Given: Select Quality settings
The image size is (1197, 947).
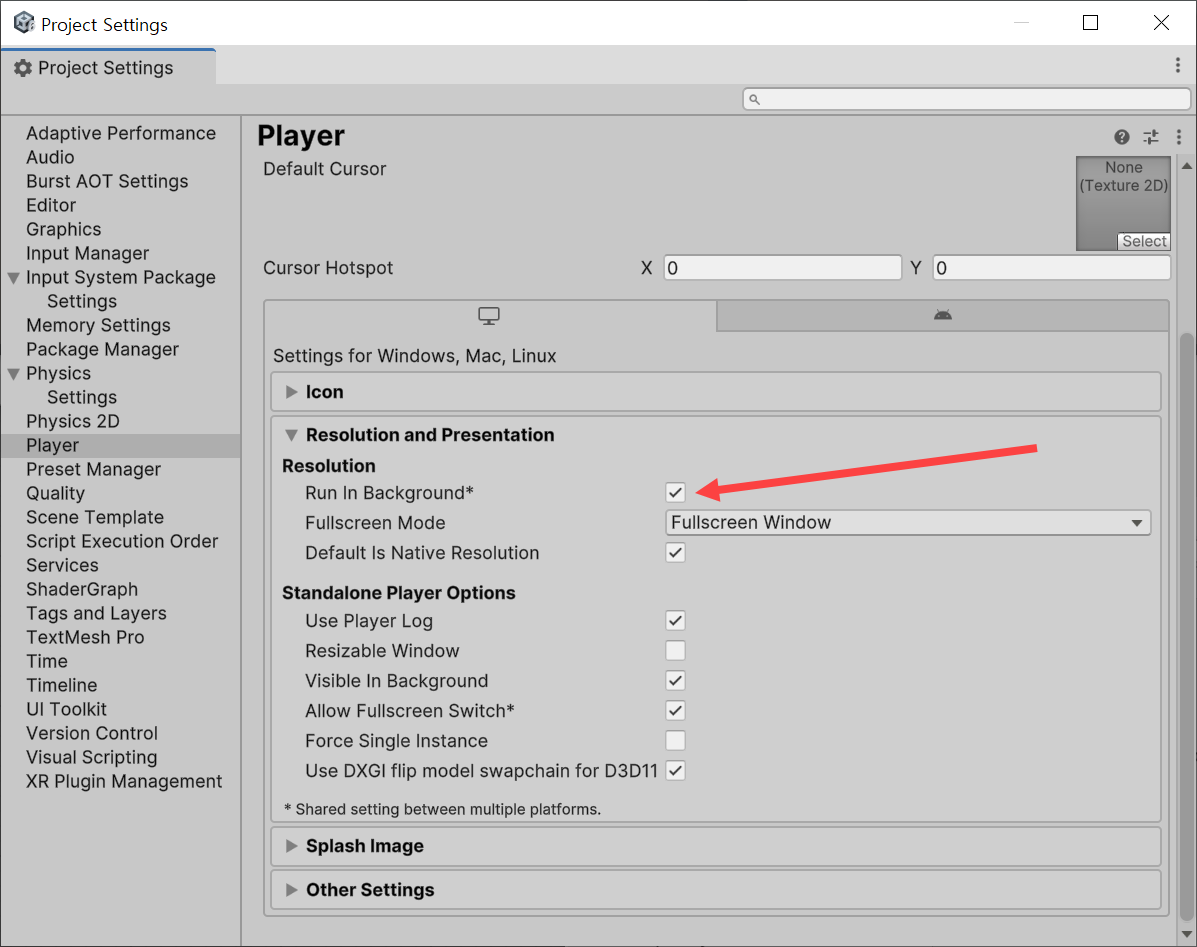Looking at the screenshot, I should point(55,494).
